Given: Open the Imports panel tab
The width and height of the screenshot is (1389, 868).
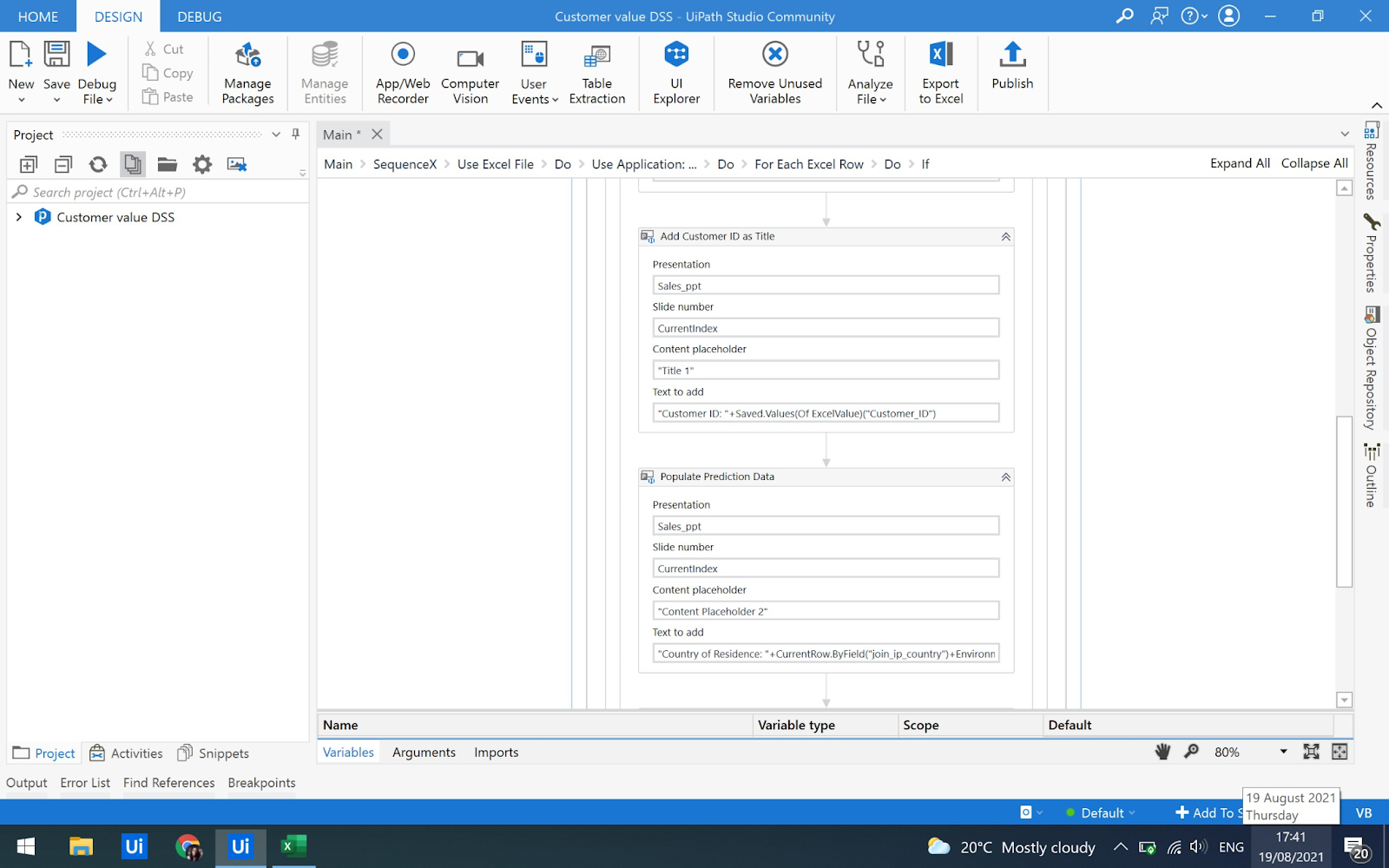Looking at the screenshot, I should (496, 753).
